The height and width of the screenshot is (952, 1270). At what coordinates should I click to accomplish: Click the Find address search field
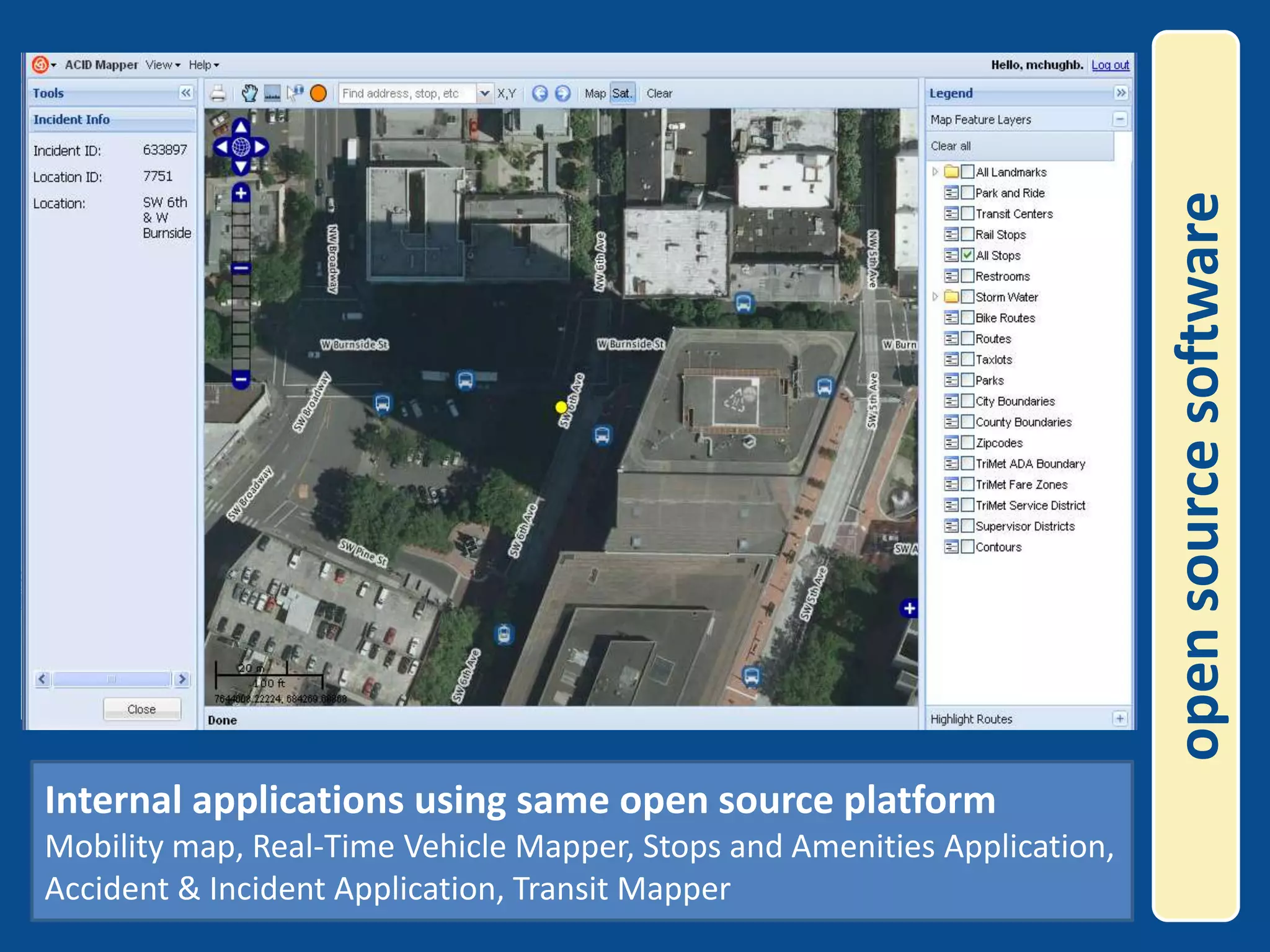(x=407, y=94)
